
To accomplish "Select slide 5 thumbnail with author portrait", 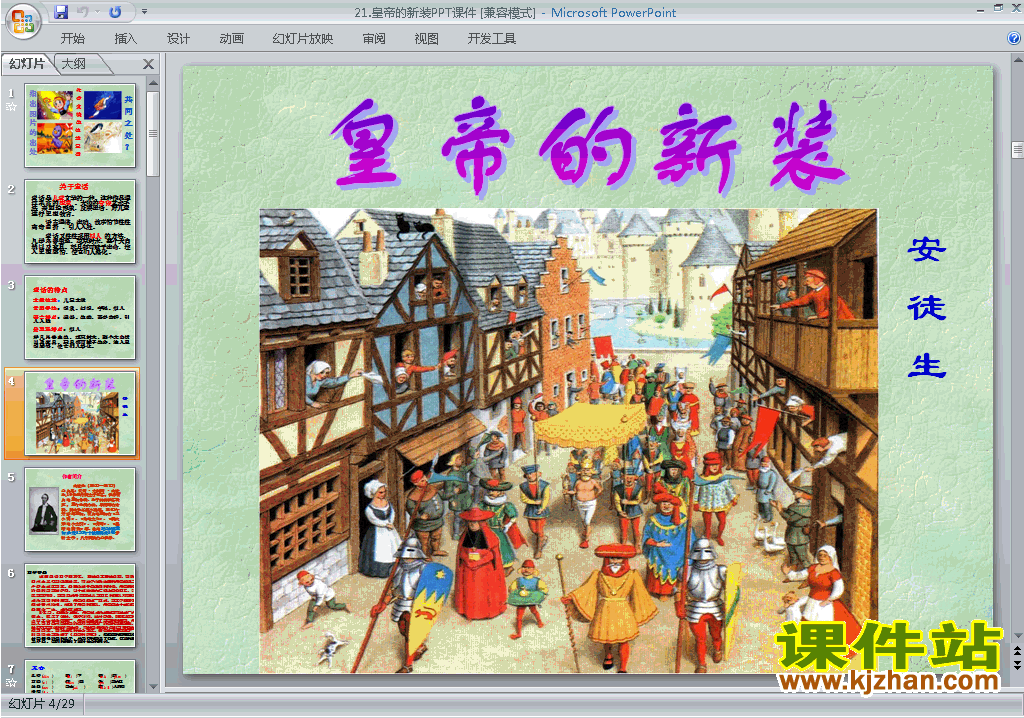I will tap(80, 510).
